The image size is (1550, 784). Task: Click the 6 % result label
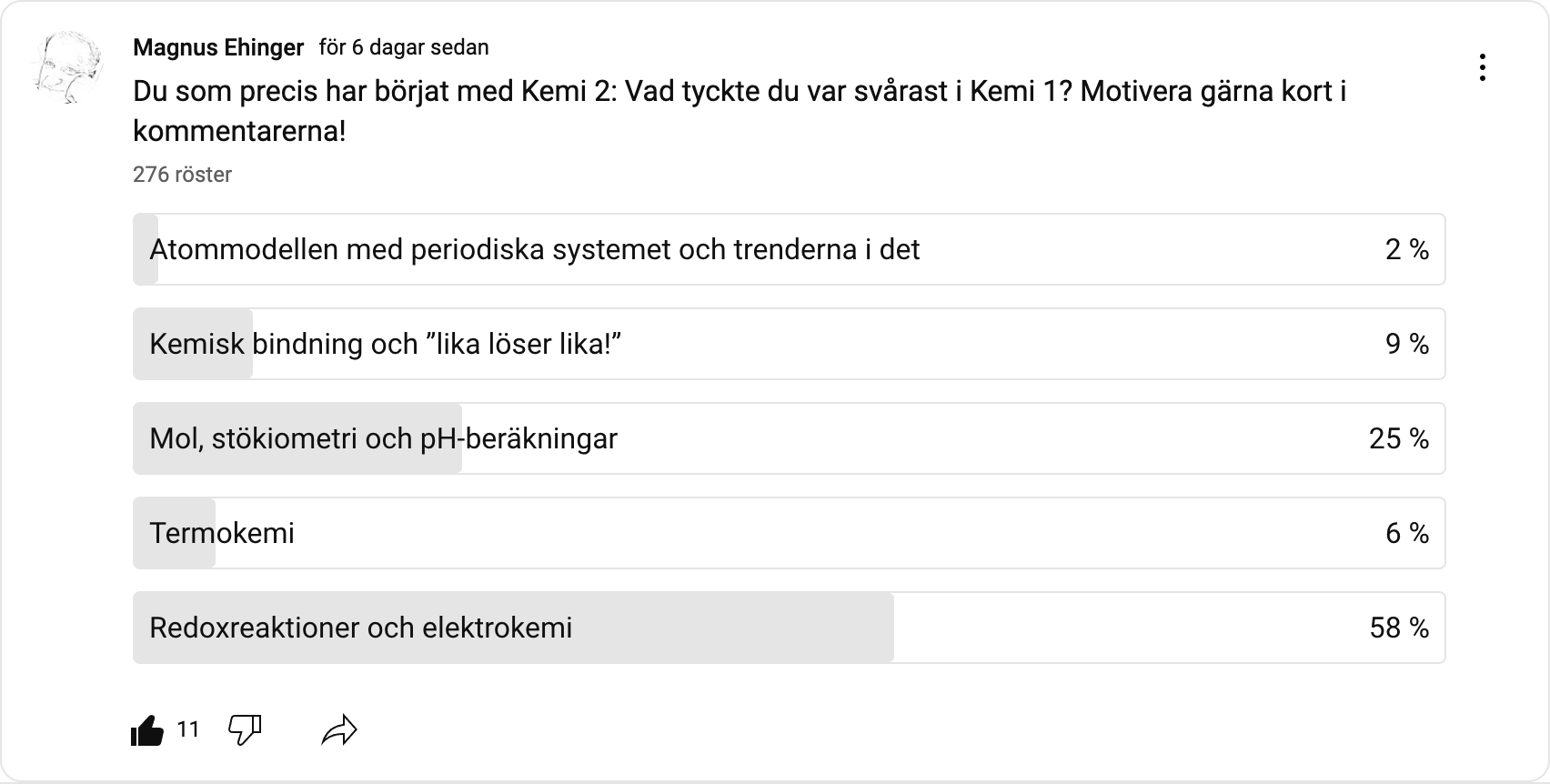click(x=1406, y=533)
